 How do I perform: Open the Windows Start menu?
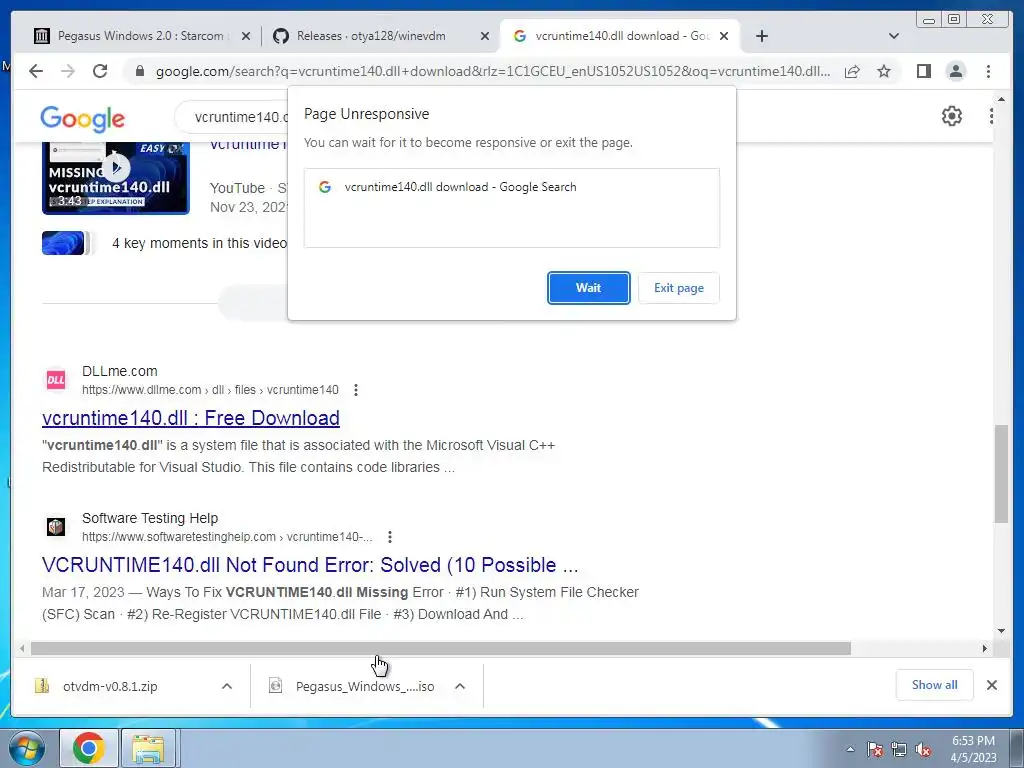pyautogui.click(x=27, y=748)
